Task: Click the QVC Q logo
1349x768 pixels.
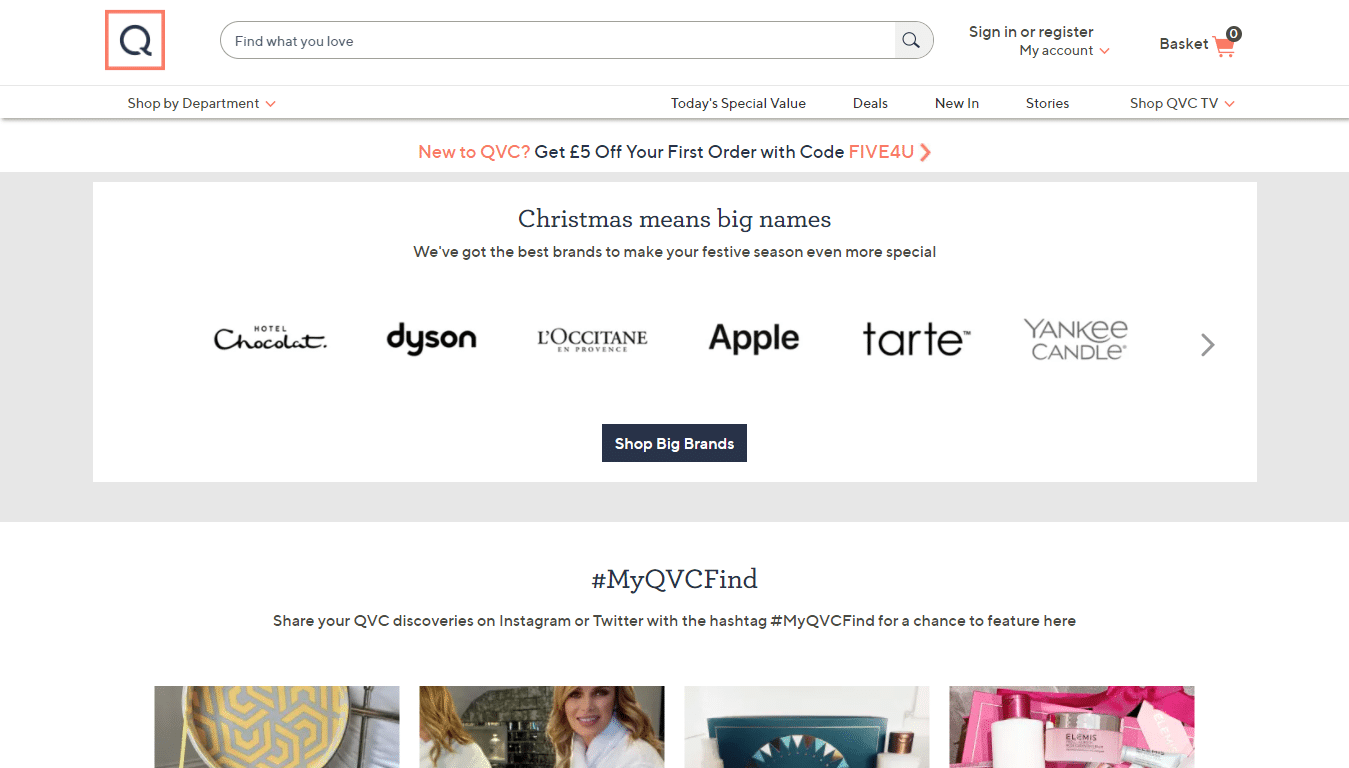Action: pyautogui.click(x=135, y=41)
